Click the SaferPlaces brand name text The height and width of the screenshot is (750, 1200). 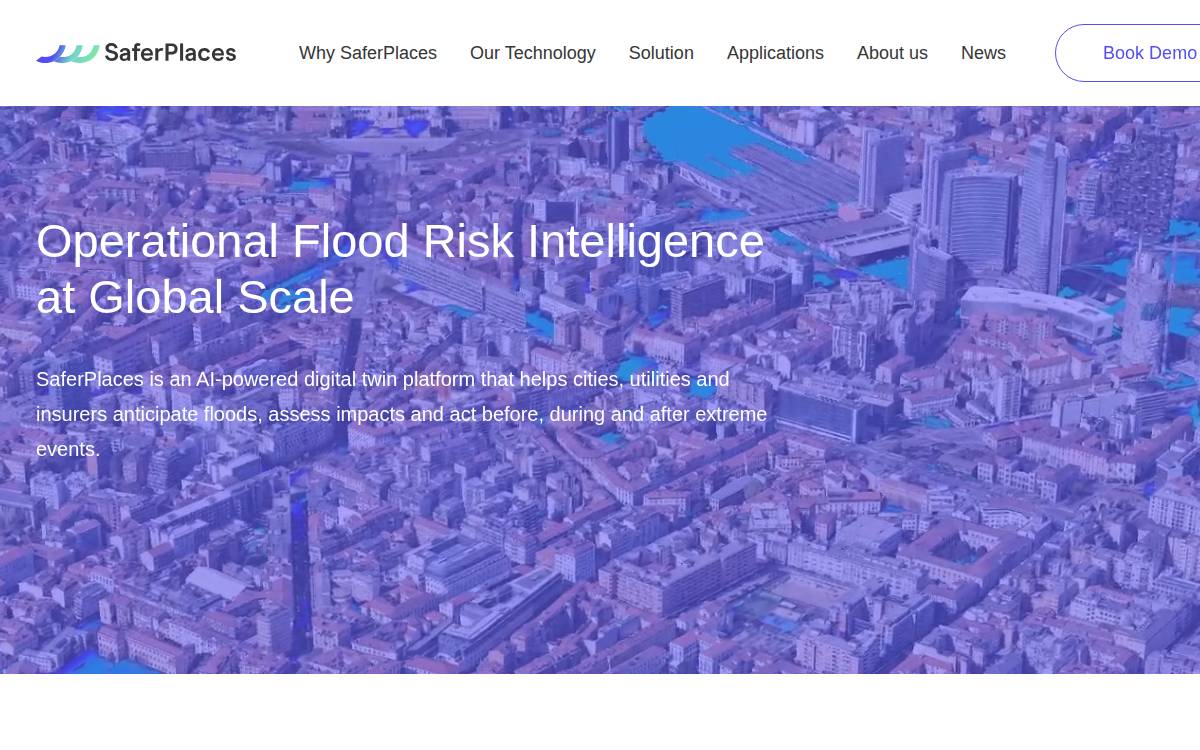point(170,53)
